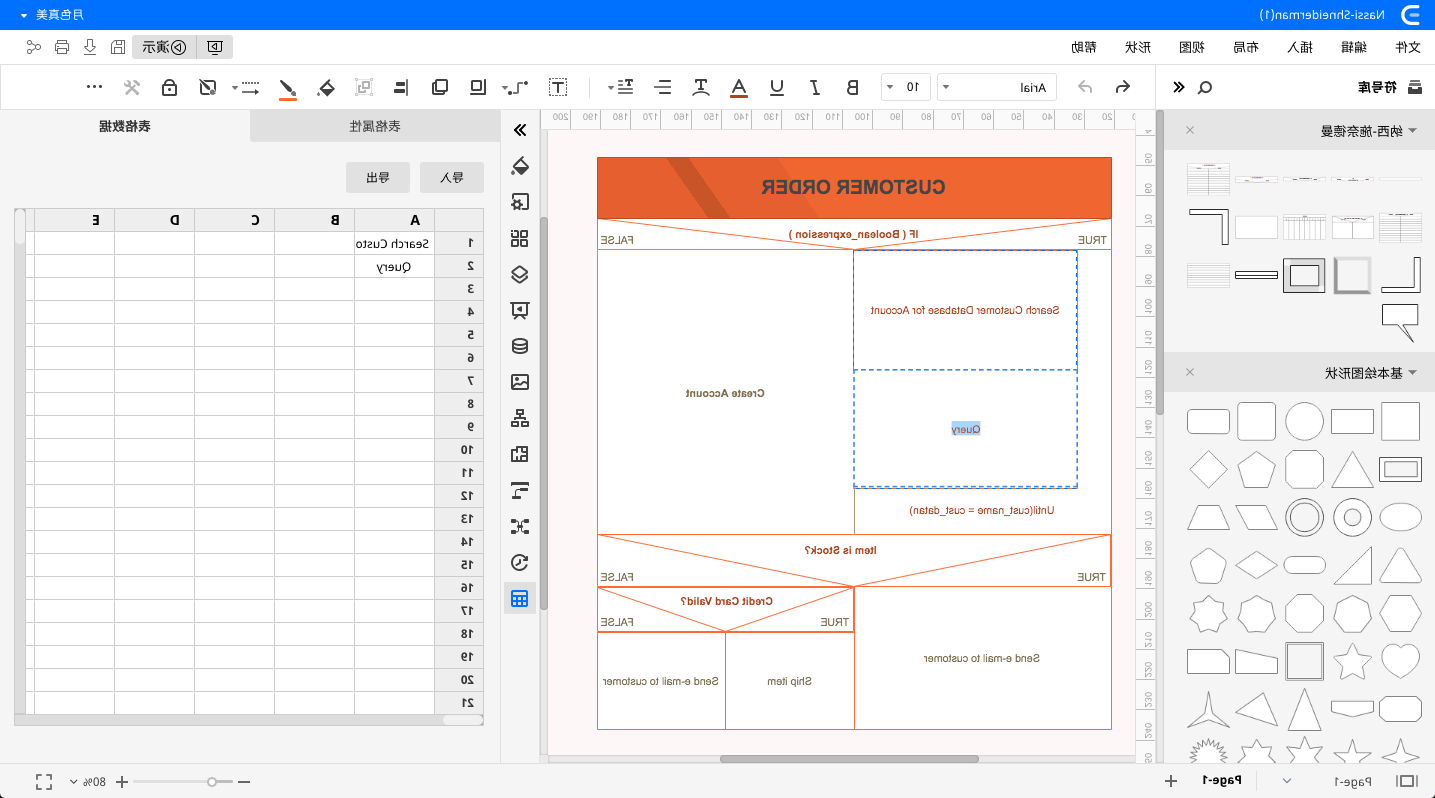Viewport: 1435px width, 798px height.
Task: Click the fullscreen icon in status bar
Action: 44,781
